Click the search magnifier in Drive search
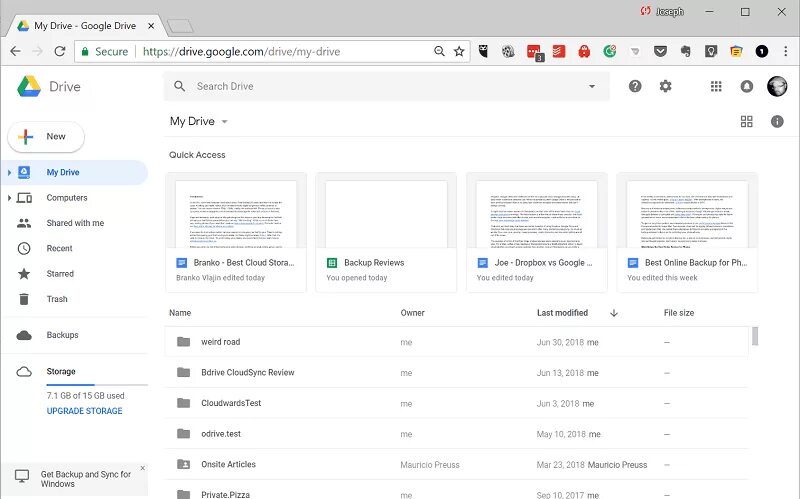 click(x=180, y=86)
